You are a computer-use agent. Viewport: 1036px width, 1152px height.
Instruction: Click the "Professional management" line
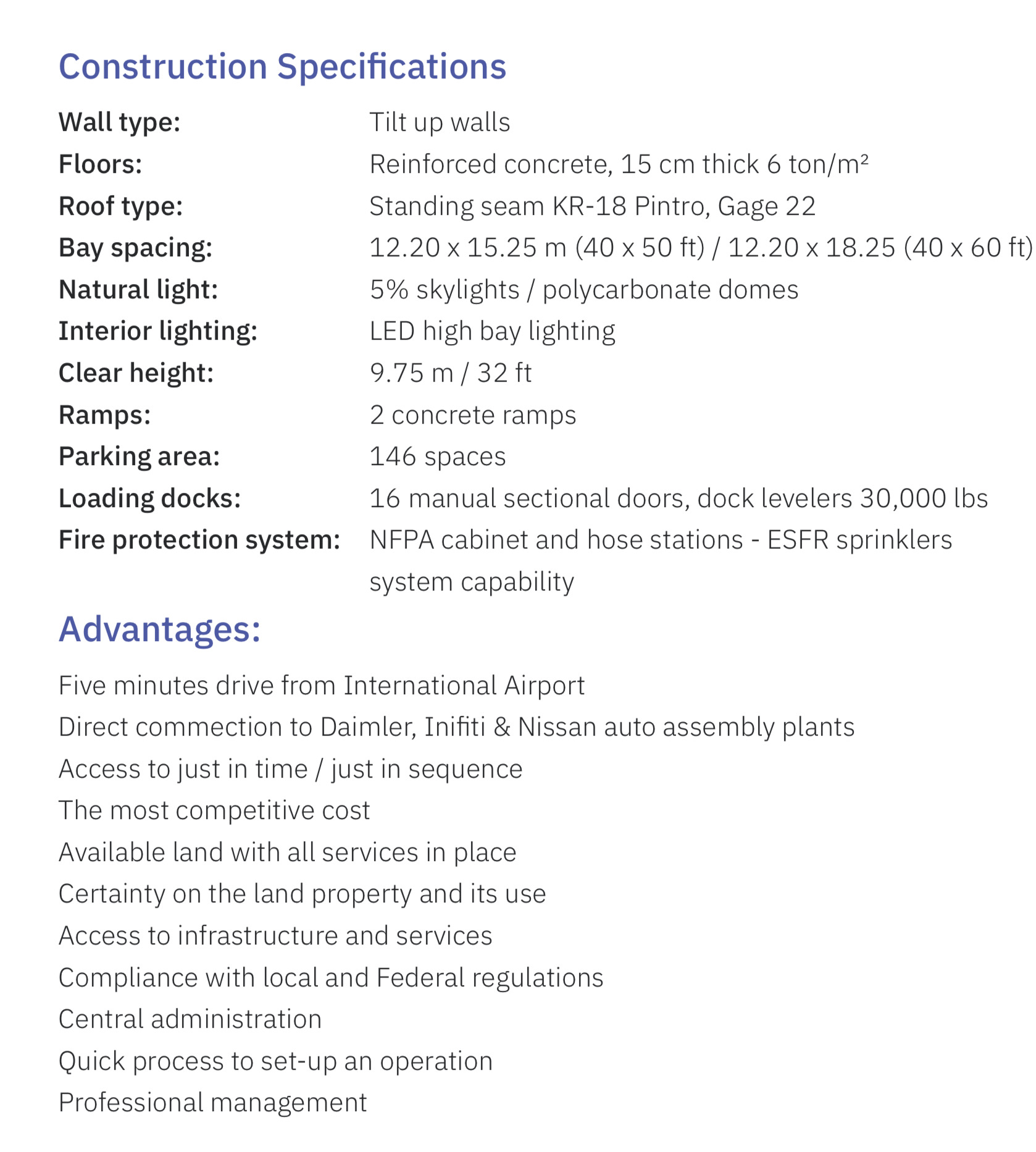click(212, 1103)
